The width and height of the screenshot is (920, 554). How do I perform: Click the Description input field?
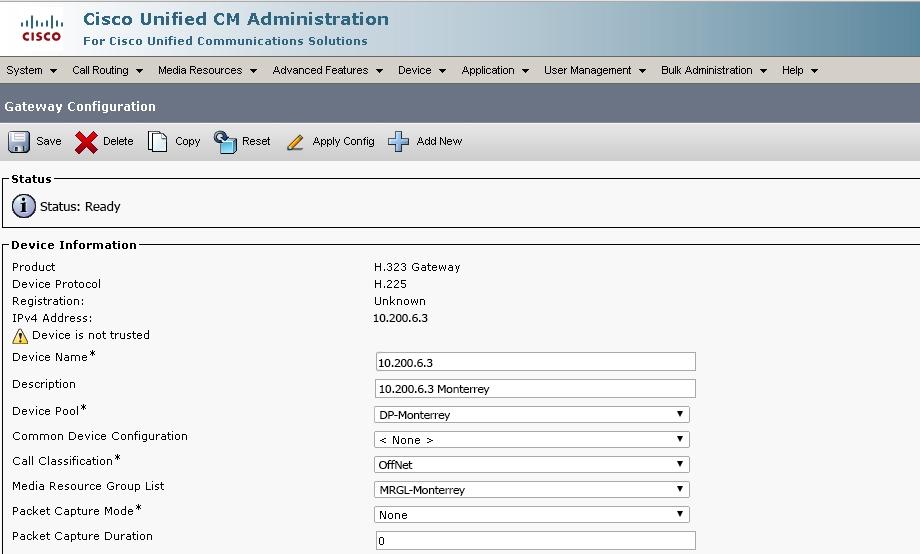(x=535, y=389)
